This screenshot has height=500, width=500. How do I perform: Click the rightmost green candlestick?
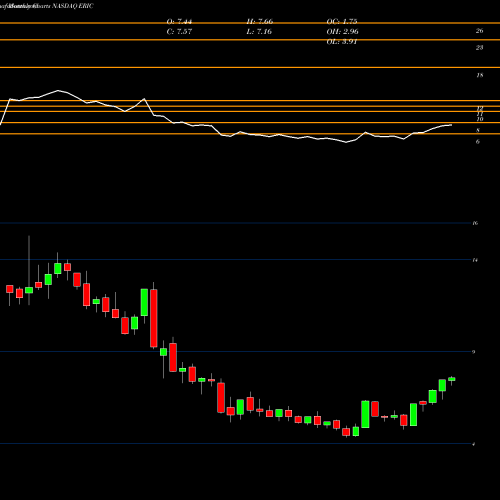click(452, 379)
